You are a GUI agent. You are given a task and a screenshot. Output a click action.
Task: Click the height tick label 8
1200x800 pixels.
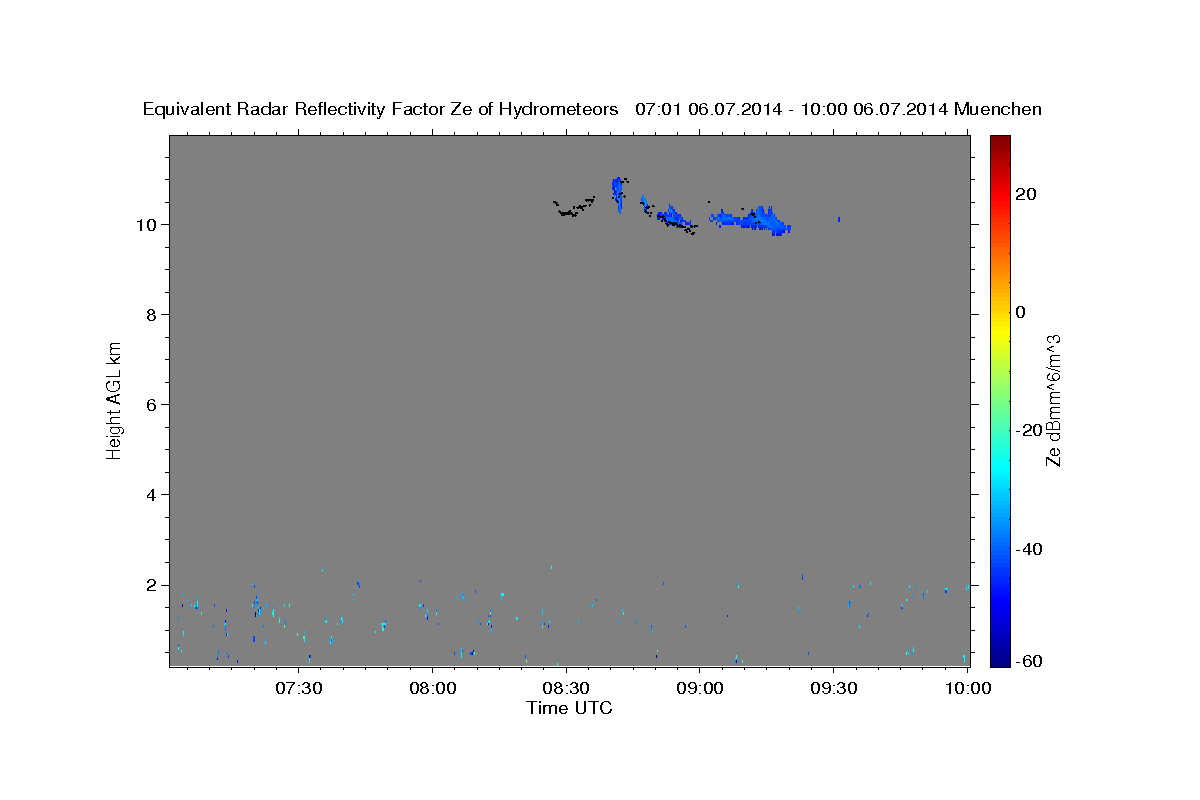pyautogui.click(x=152, y=314)
